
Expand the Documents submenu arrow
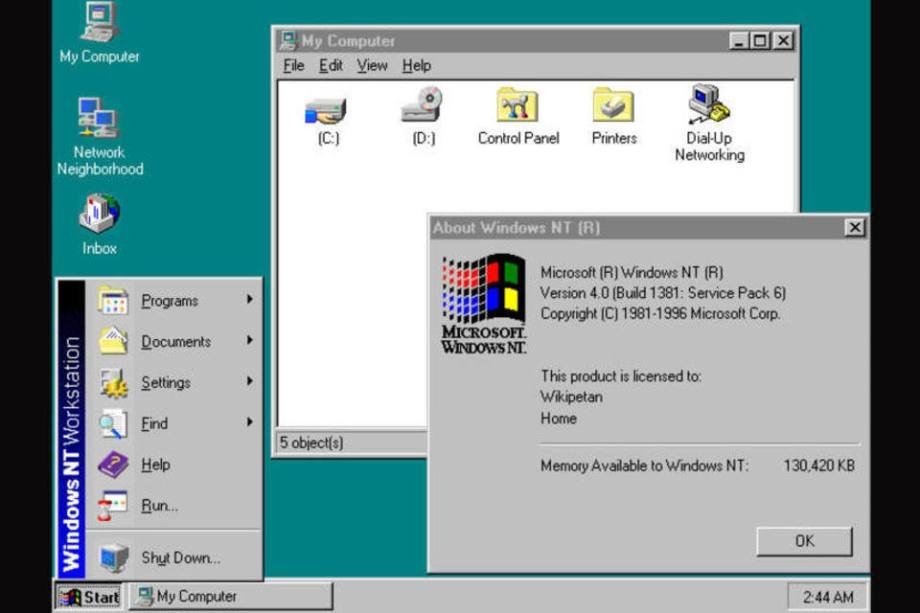coord(250,340)
